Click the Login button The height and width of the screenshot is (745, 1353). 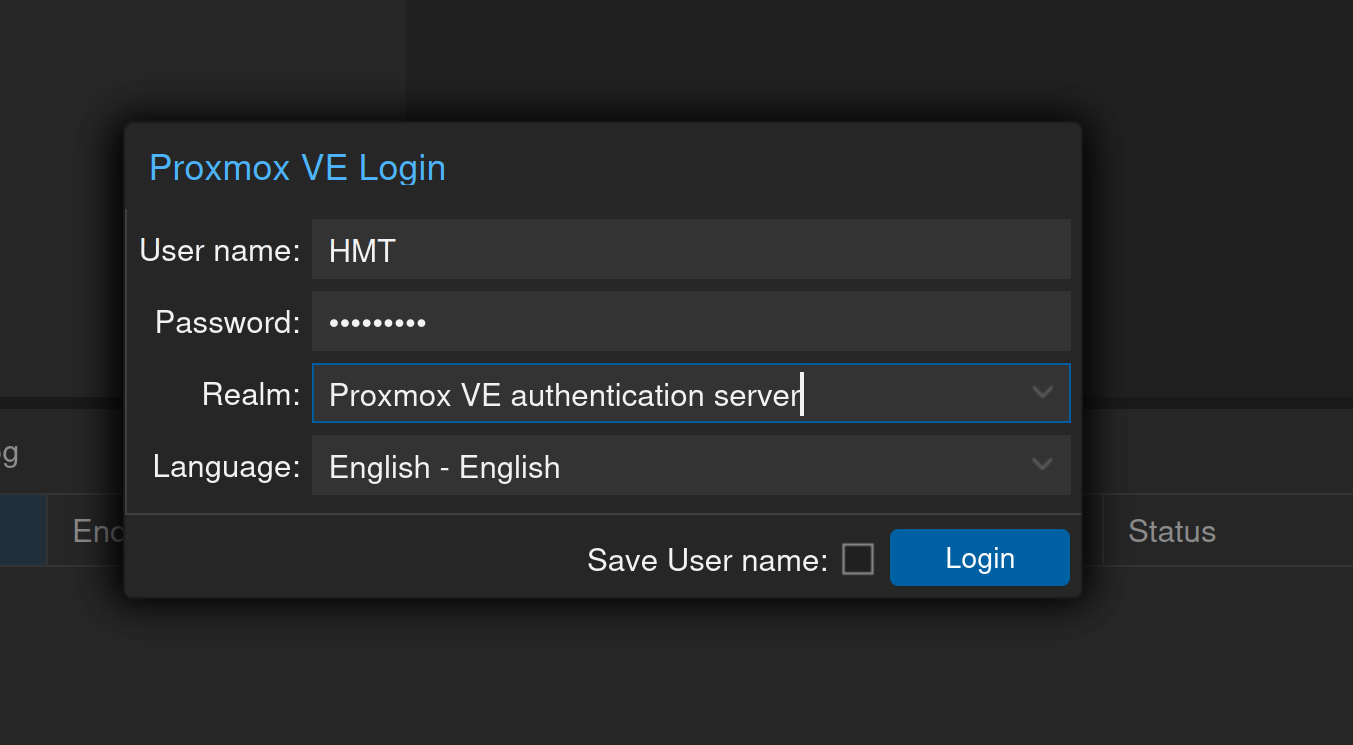click(980, 558)
